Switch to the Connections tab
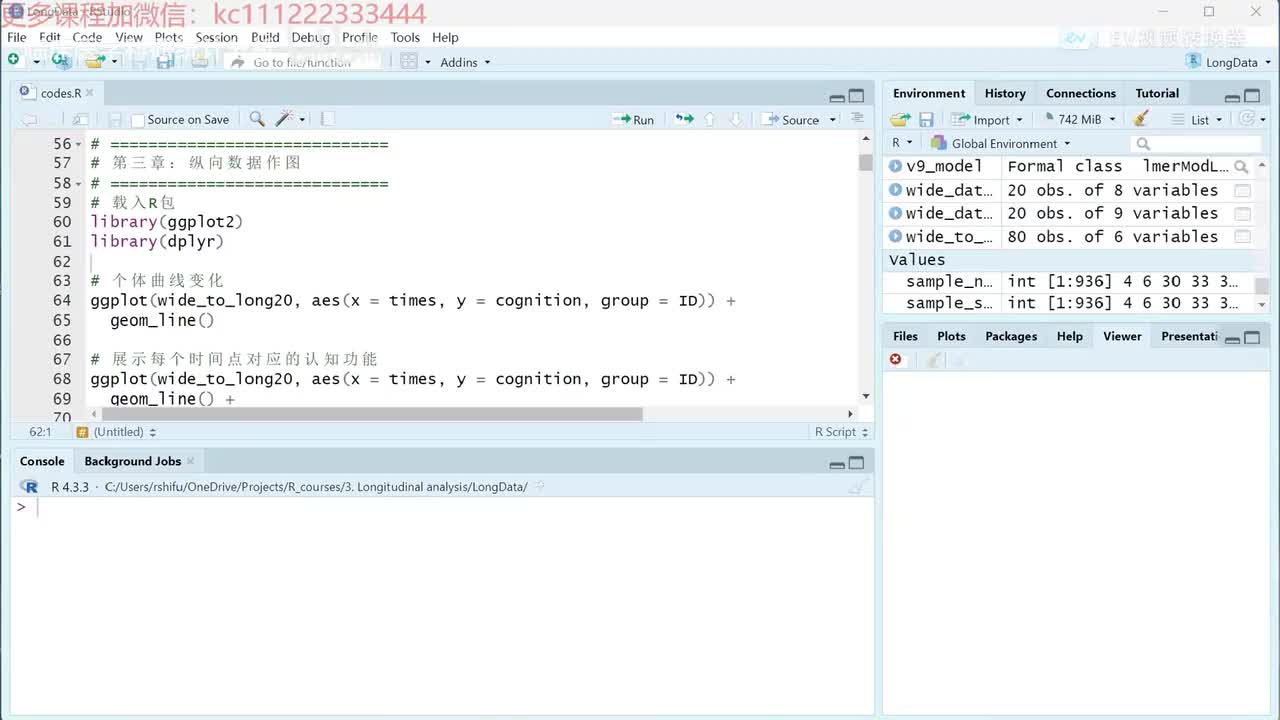This screenshot has height=720, width=1280. [x=1081, y=93]
